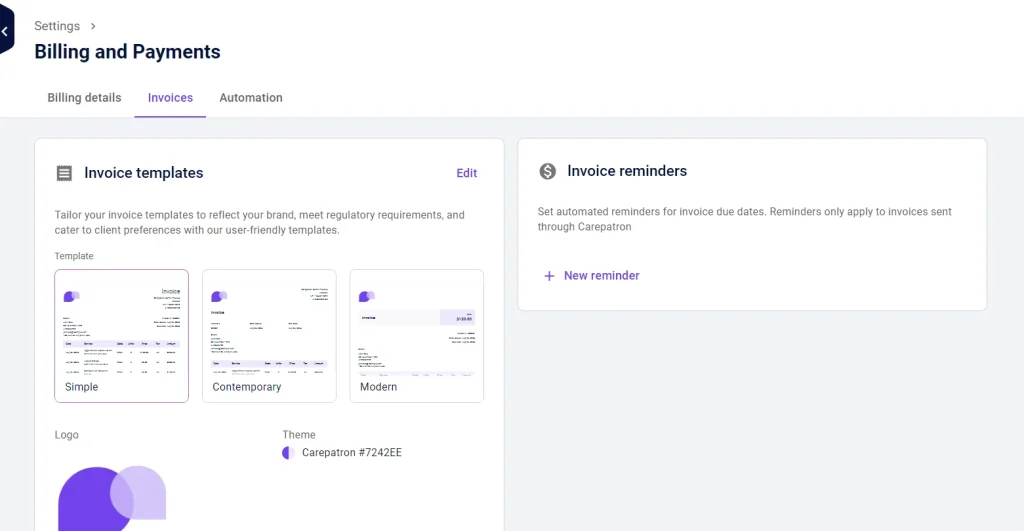1024x531 pixels.
Task: Collapse sidebar using the dark chevron button
Action: 6,31
